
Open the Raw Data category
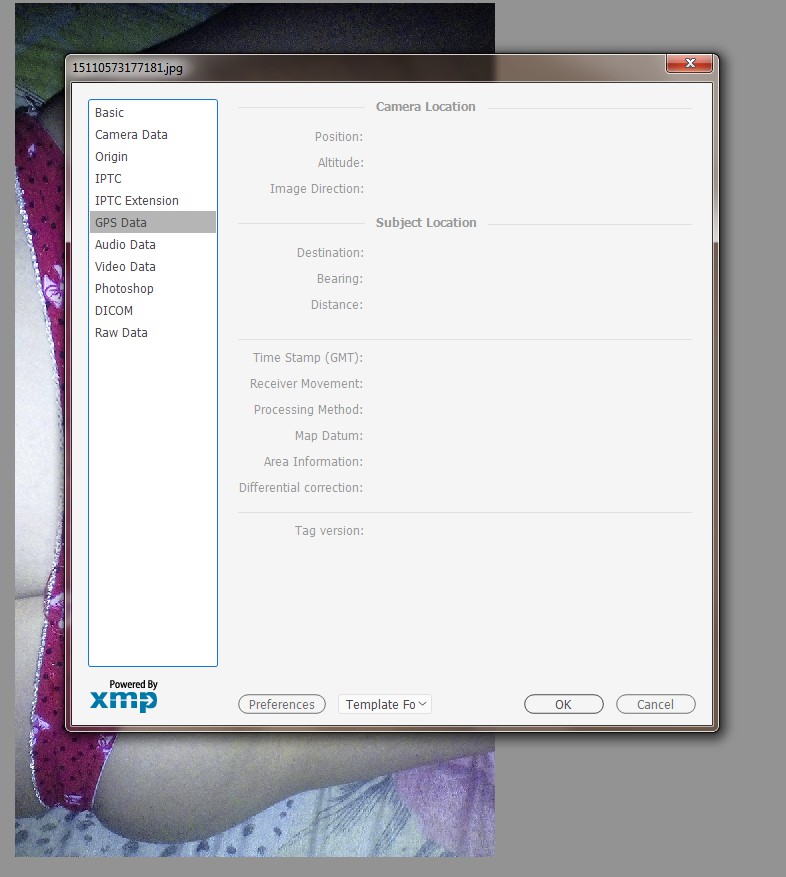pyautogui.click(x=153, y=332)
